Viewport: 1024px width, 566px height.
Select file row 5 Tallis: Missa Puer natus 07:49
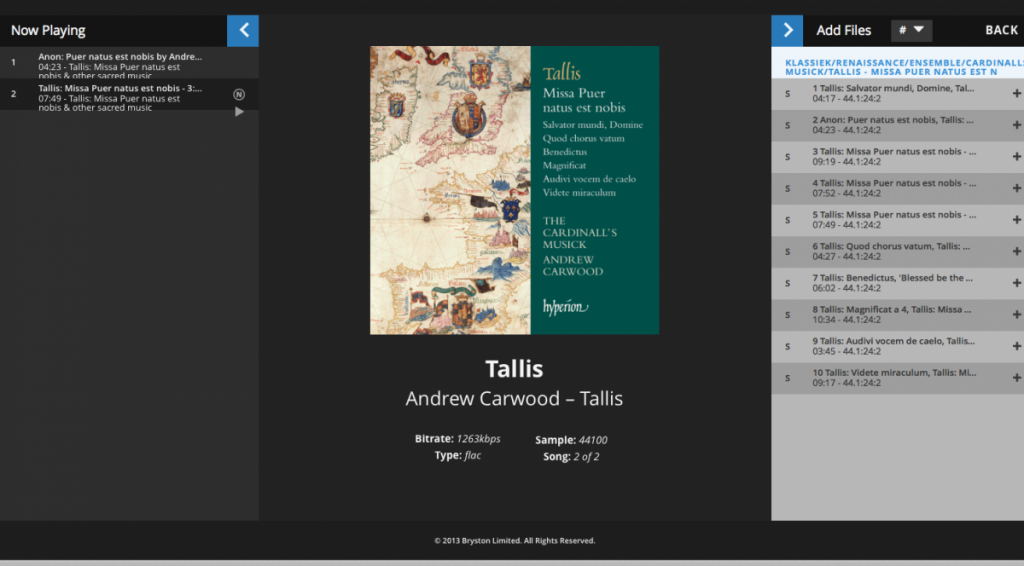pyautogui.click(x=897, y=220)
